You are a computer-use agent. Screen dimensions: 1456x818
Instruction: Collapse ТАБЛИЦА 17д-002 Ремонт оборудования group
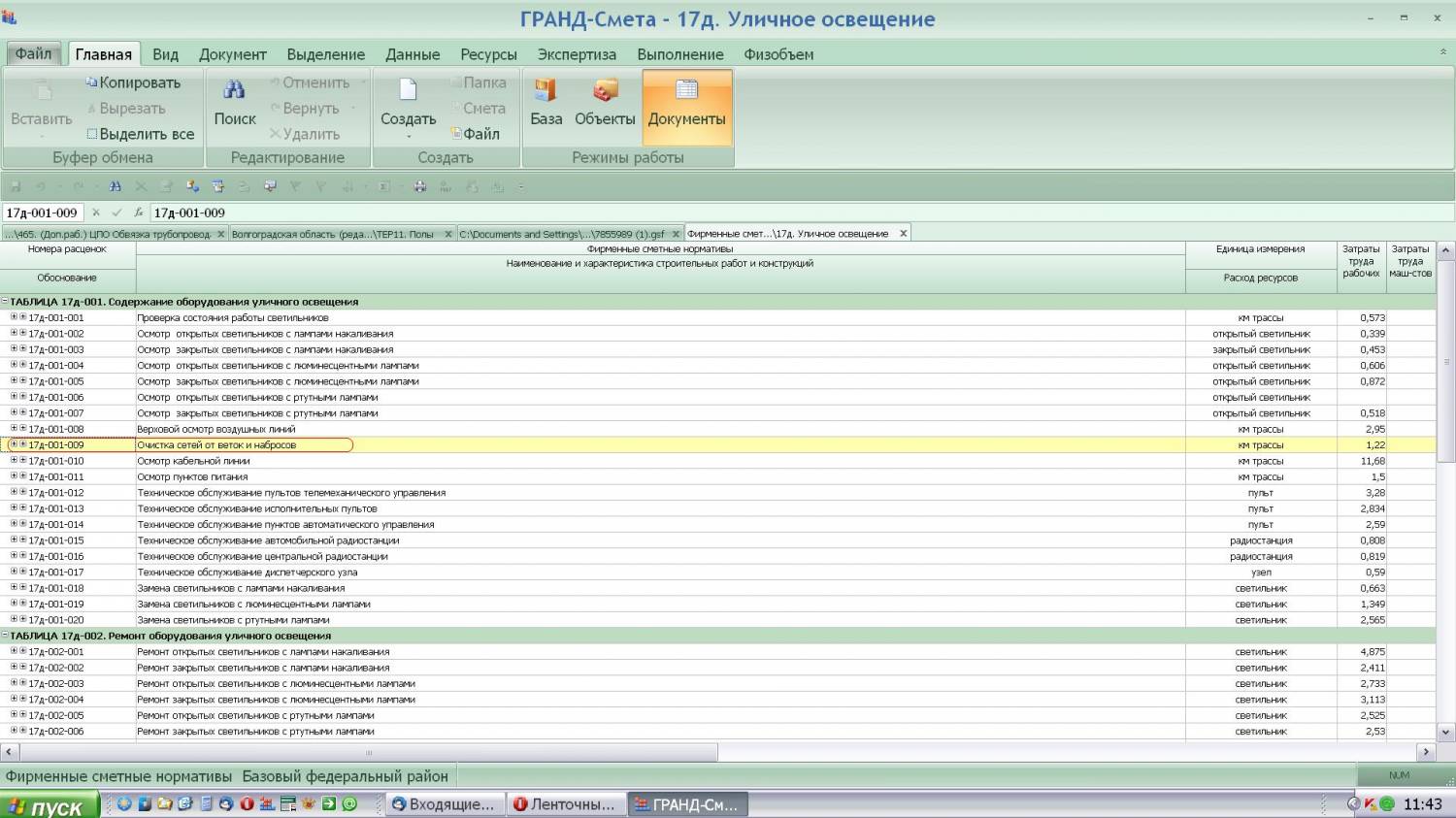(x=5, y=636)
